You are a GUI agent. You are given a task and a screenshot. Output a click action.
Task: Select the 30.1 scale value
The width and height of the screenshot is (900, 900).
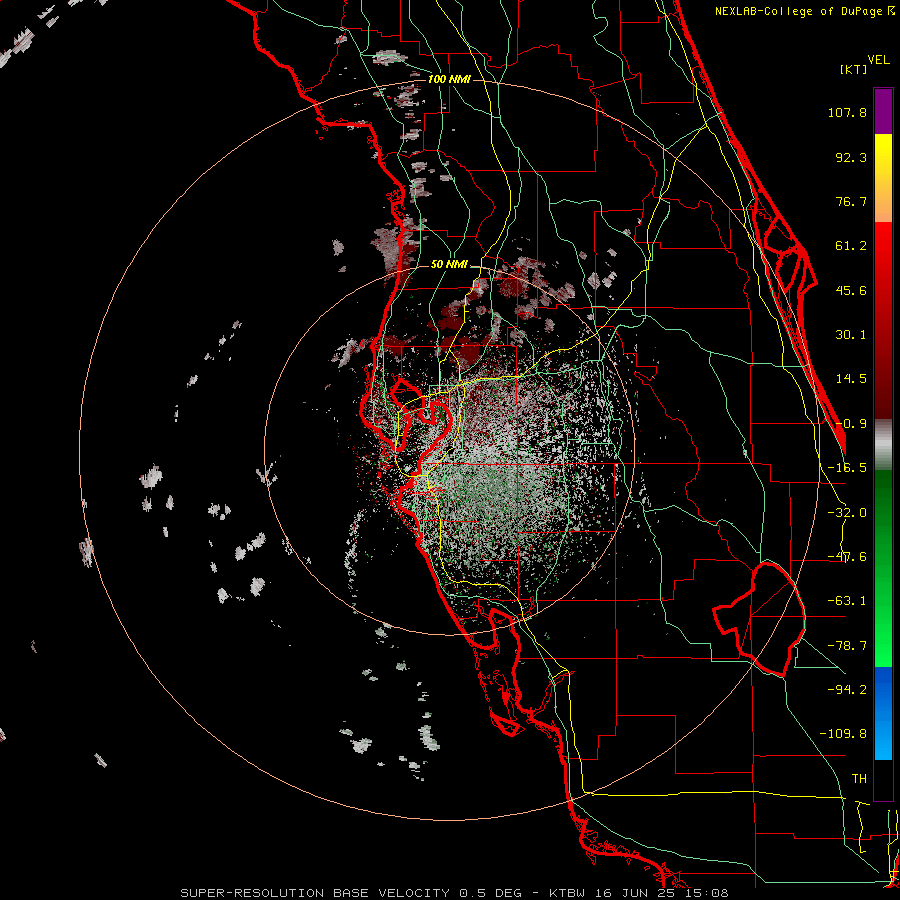pos(851,335)
